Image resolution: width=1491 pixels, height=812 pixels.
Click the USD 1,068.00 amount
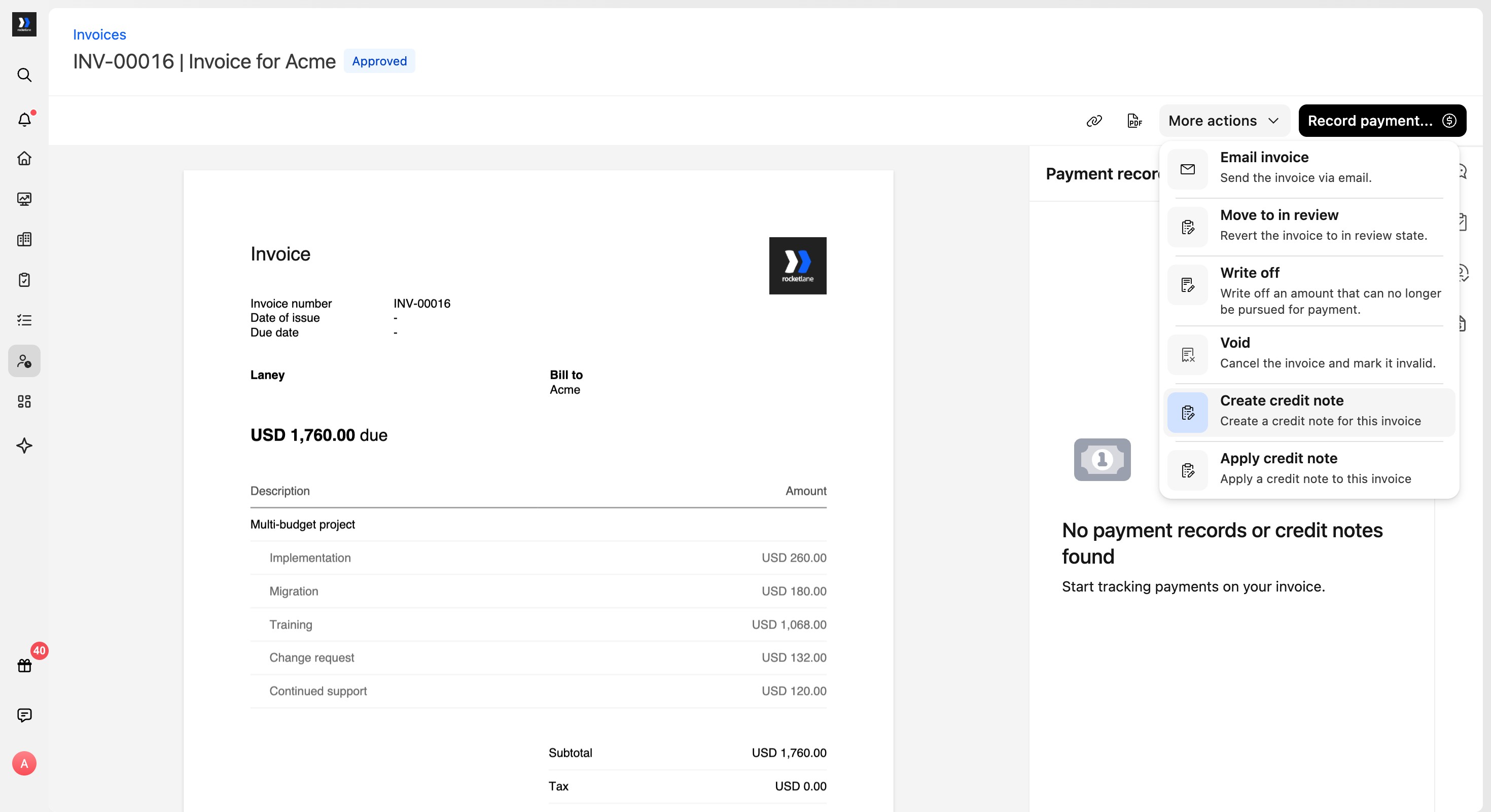pyautogui.click(x=789, y=624)
